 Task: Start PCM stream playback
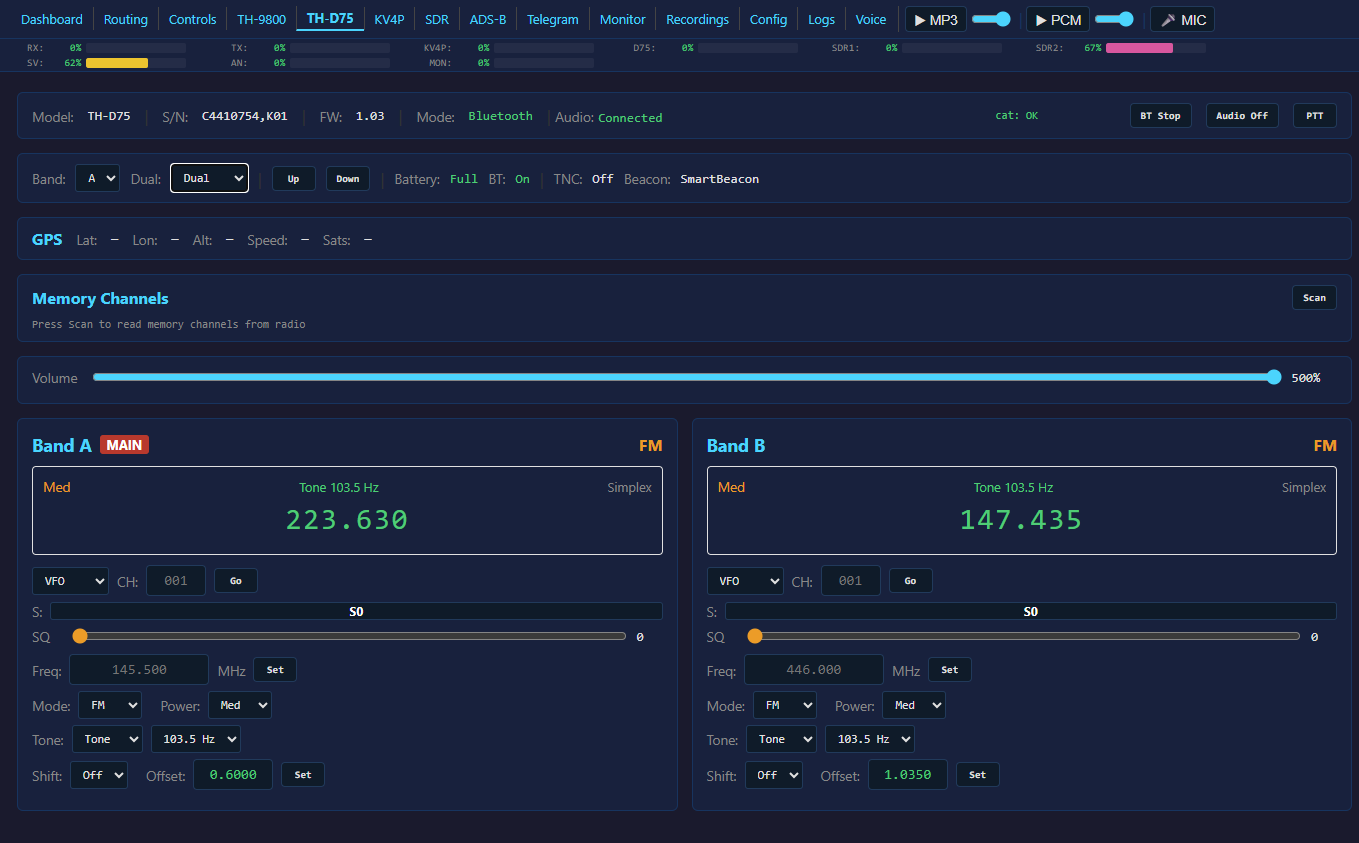[x=1058, y=19]
